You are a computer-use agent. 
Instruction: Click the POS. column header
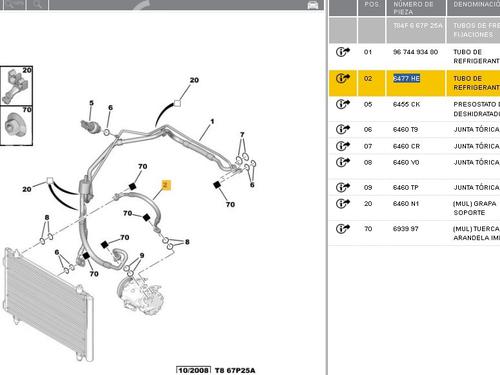(x=371, y=4)
